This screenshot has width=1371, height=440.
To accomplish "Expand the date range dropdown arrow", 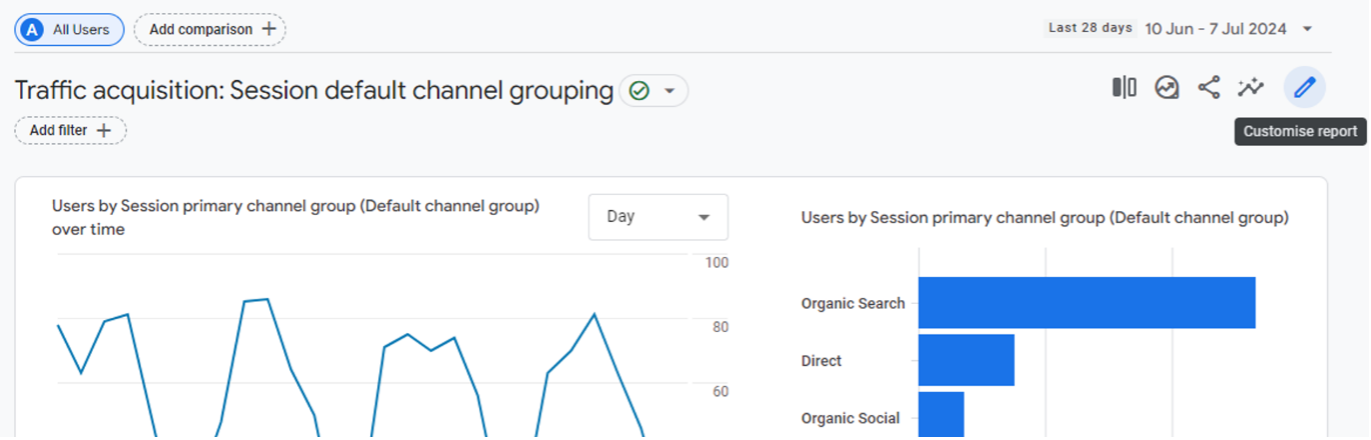I will coord(1307,29).
